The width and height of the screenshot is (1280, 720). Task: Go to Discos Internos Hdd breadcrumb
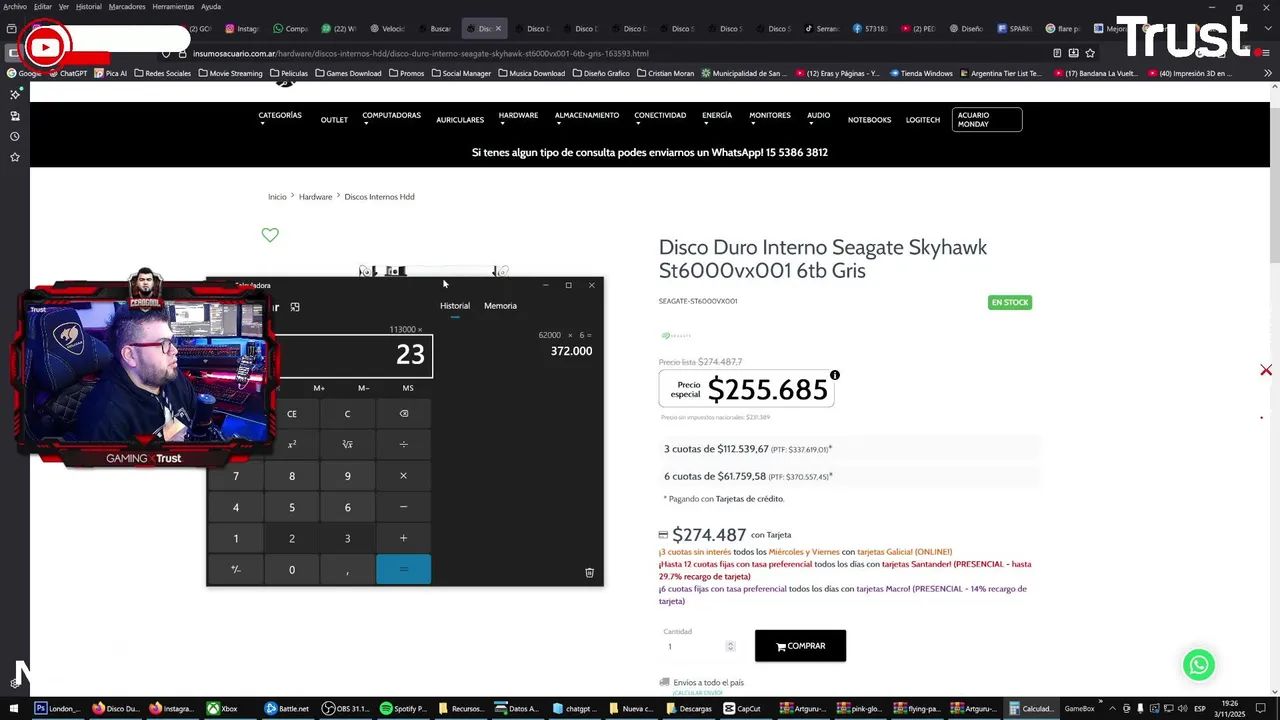click(379, 197)
